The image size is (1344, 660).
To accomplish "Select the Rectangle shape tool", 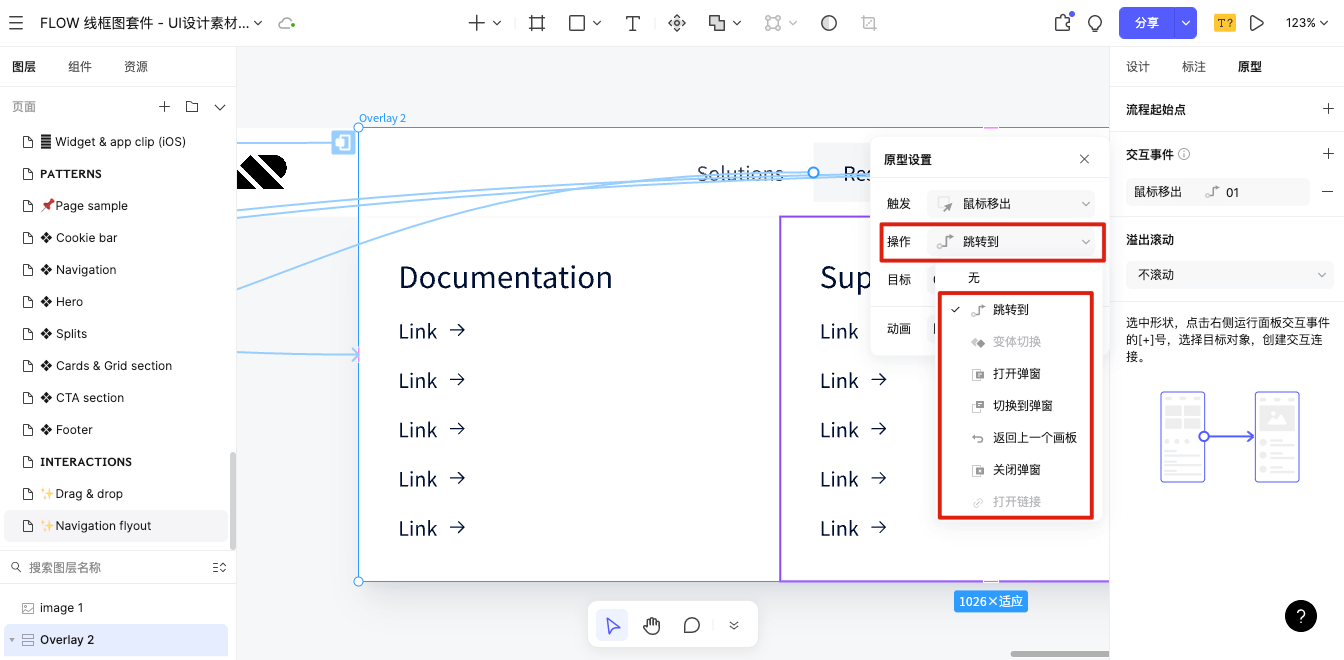I will (577, 23).
